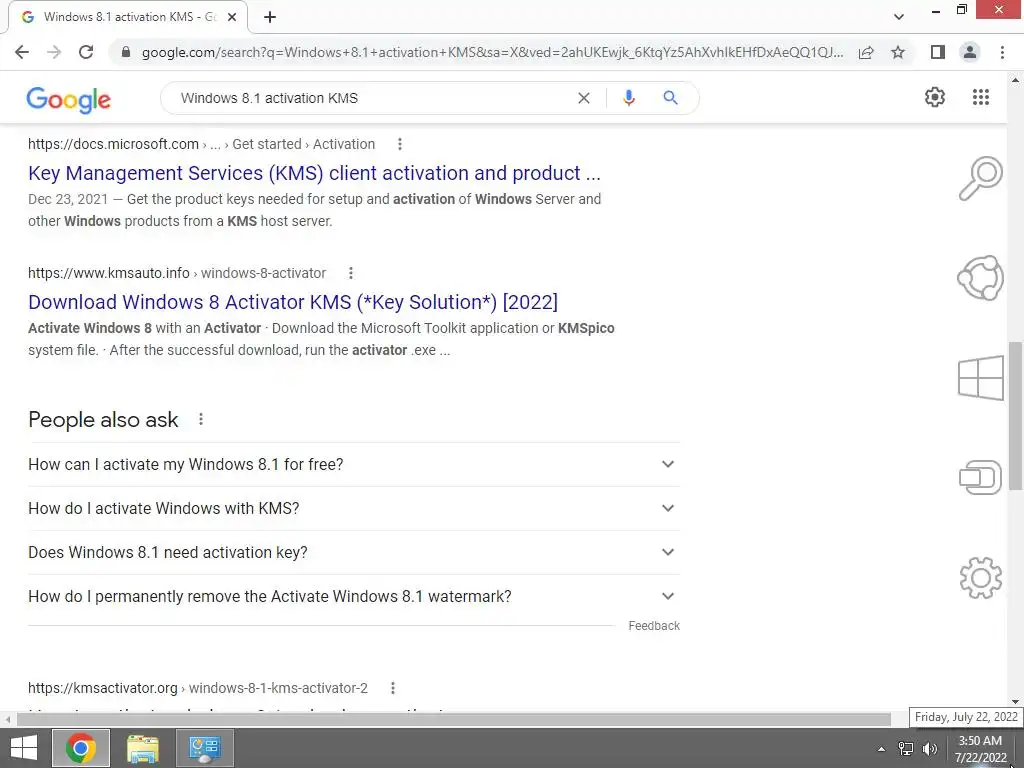Open more options for docs.microsoft.com result

(x=400, y=144)
